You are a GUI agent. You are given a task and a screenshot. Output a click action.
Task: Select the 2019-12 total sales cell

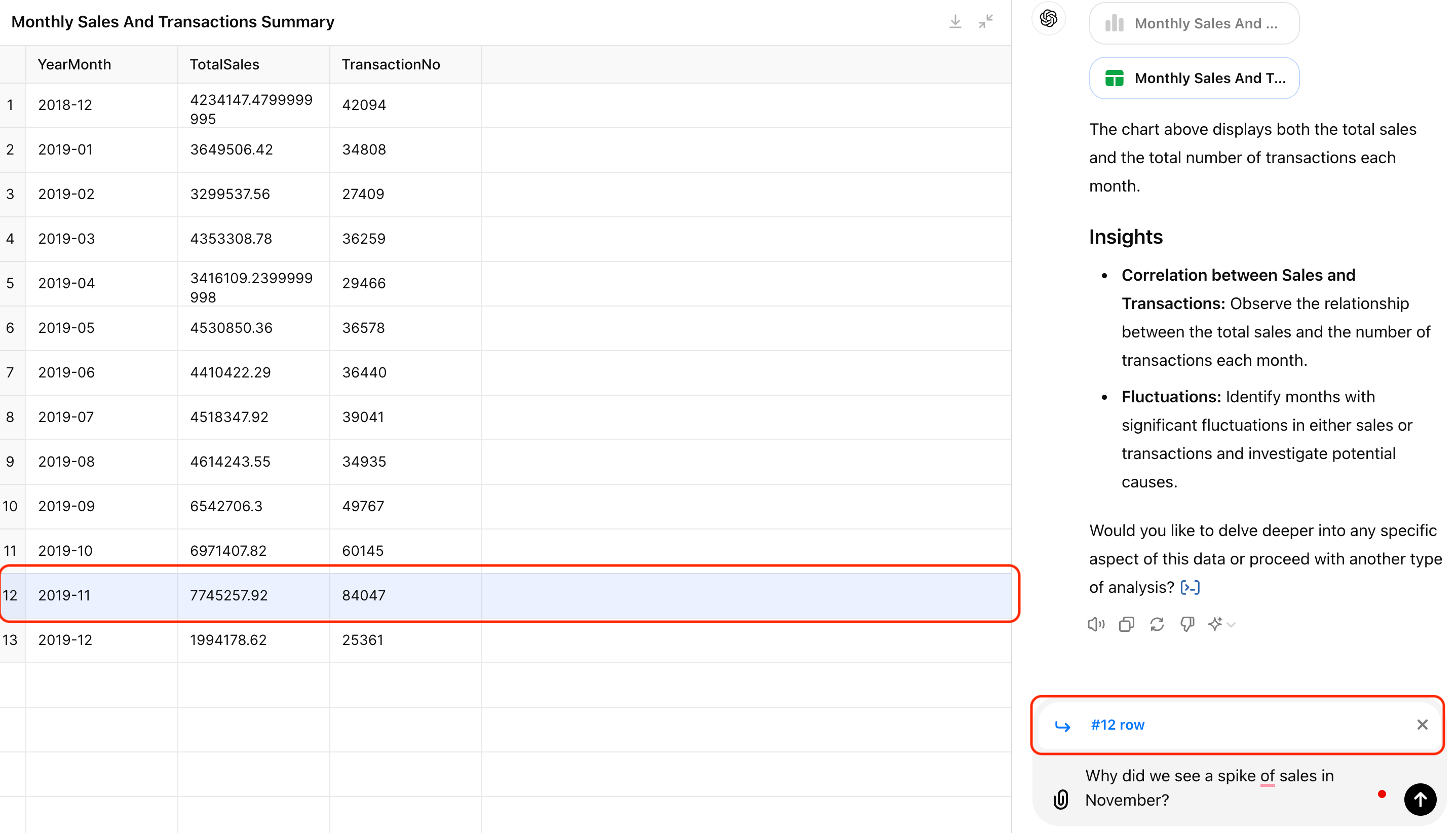(x=229, y=640)
